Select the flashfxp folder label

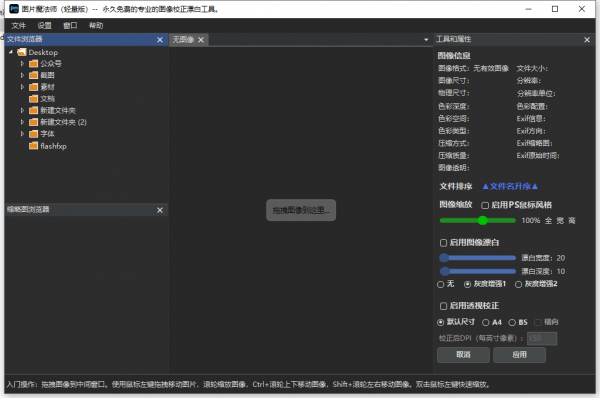click(53, 146)
